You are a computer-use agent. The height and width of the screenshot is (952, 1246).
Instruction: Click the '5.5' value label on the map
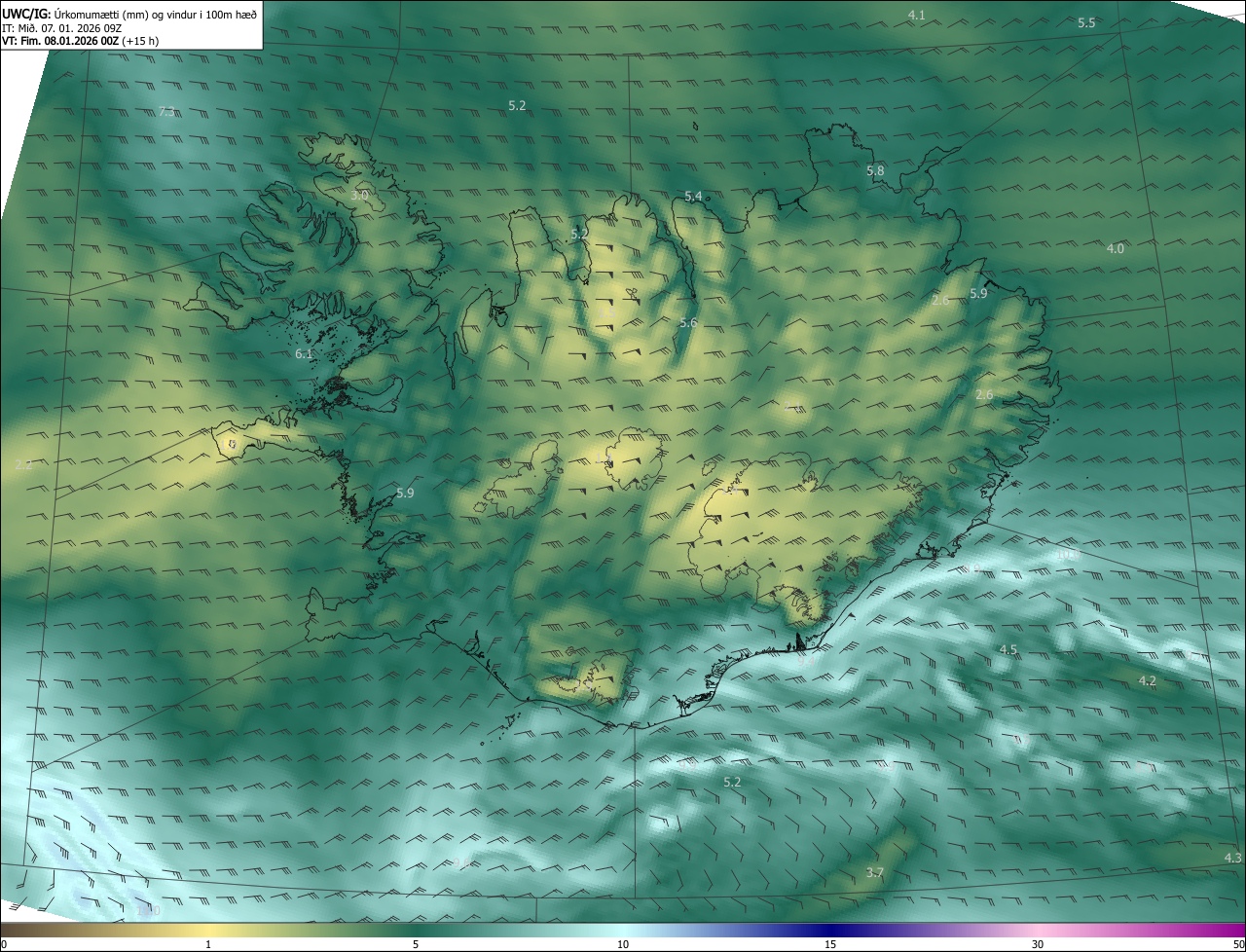(1086, 22)
